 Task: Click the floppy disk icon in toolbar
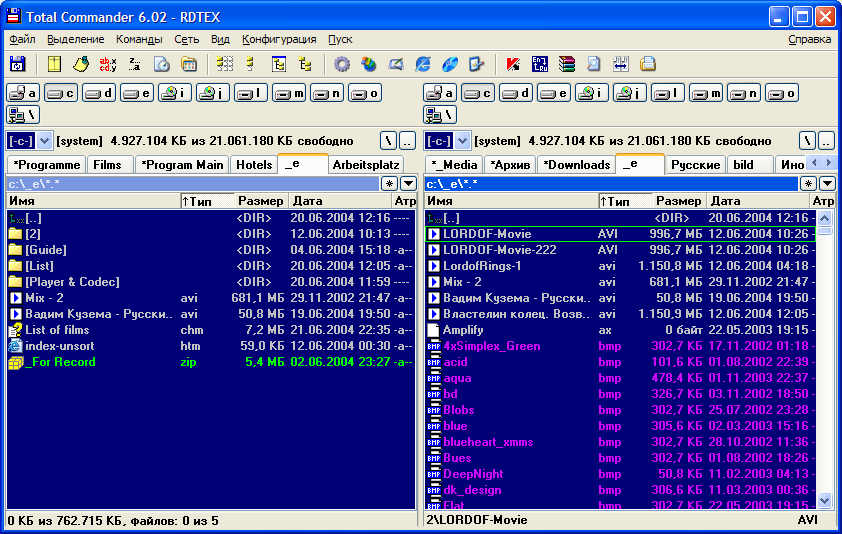(x=18, y=64)
